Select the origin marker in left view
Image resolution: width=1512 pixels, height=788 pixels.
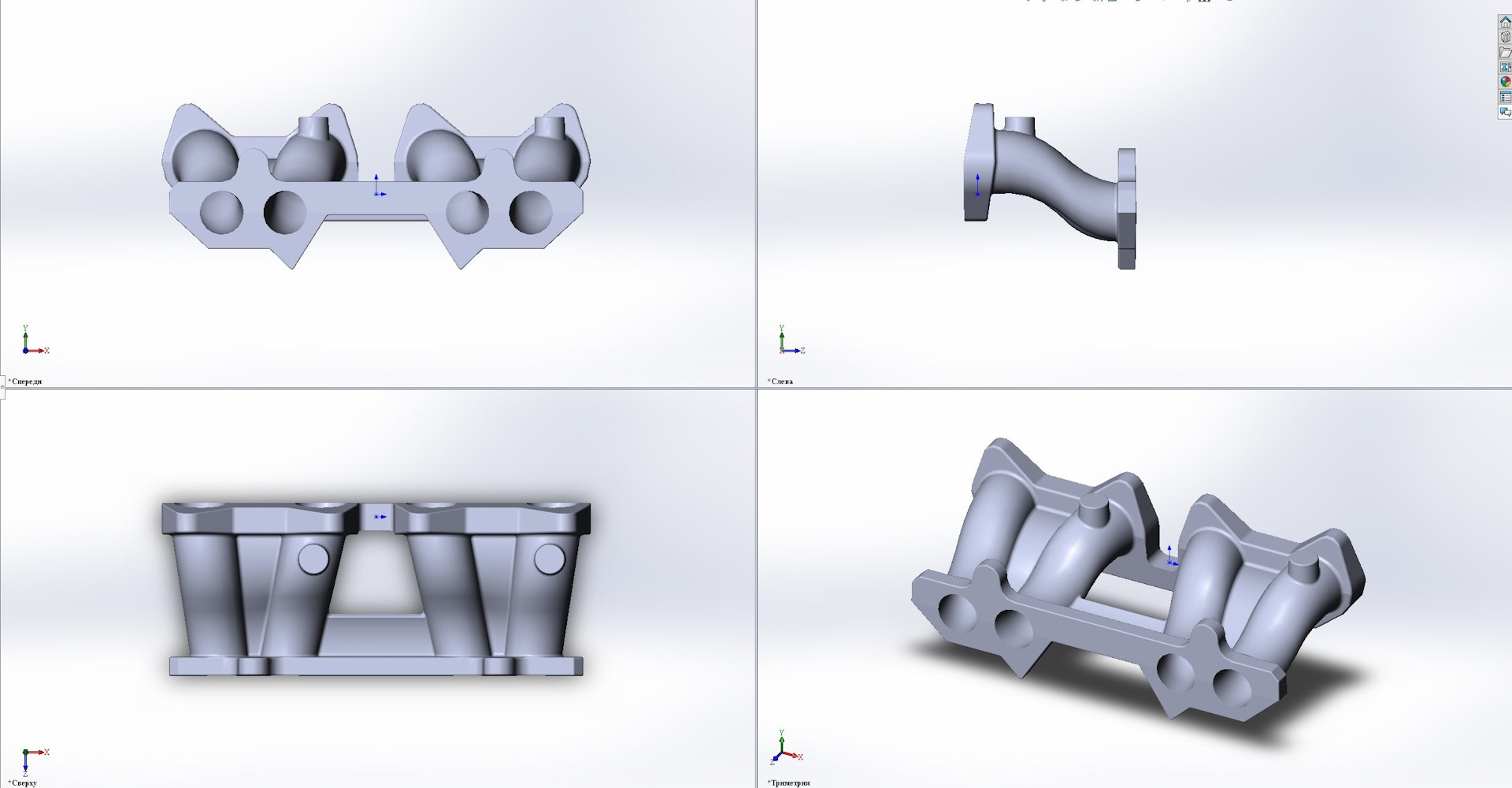pos(977,187)
